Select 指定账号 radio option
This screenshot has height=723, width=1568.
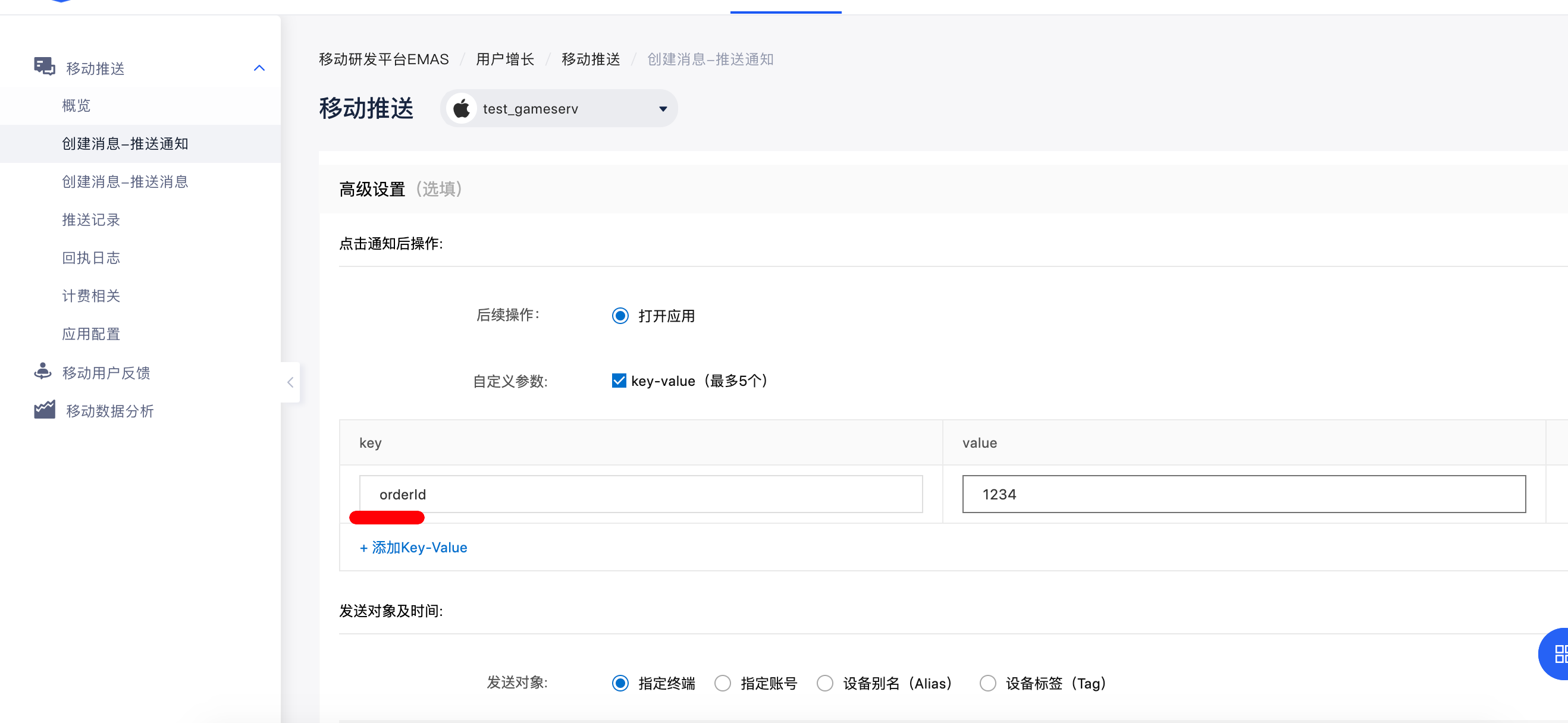723,683
